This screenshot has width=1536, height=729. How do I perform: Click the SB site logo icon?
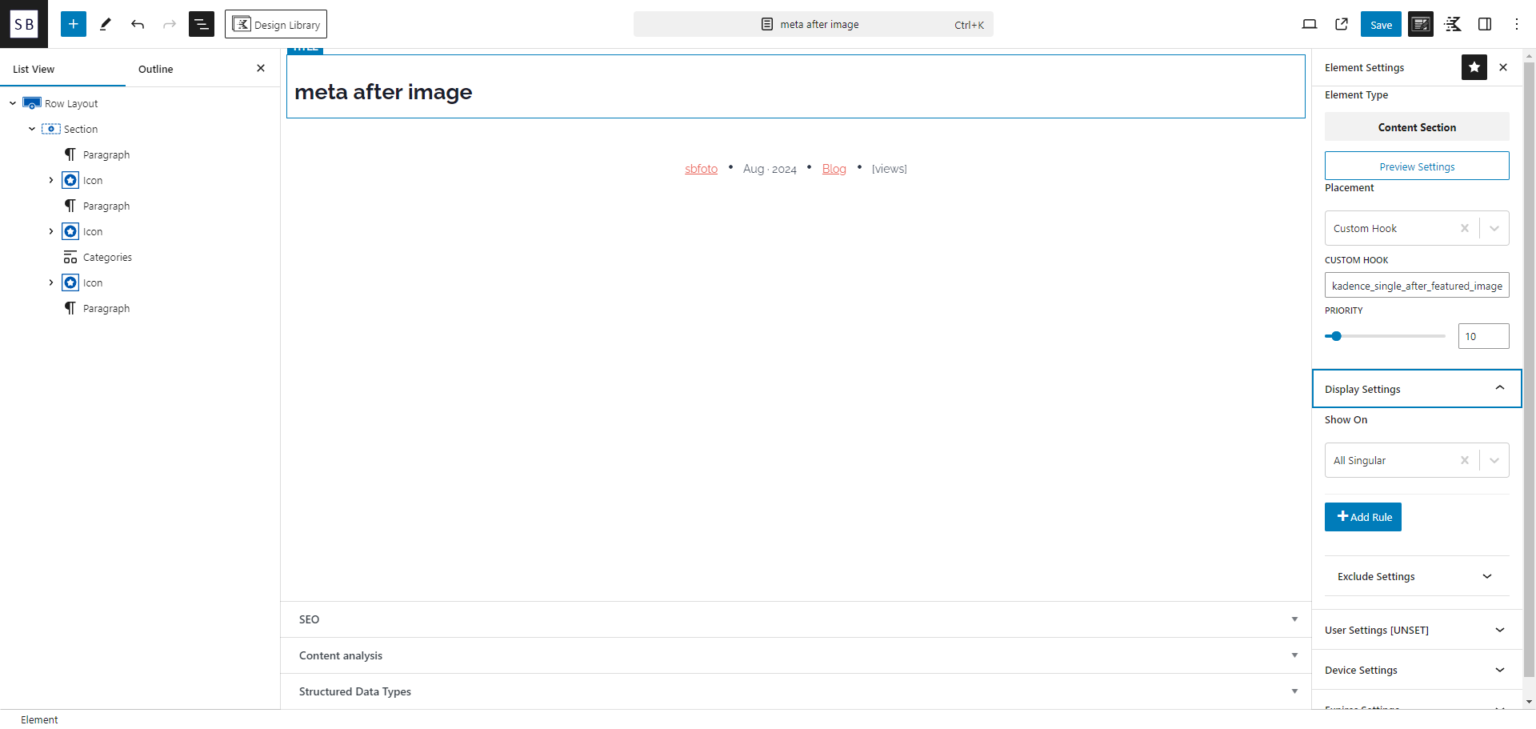pos(24,24)
